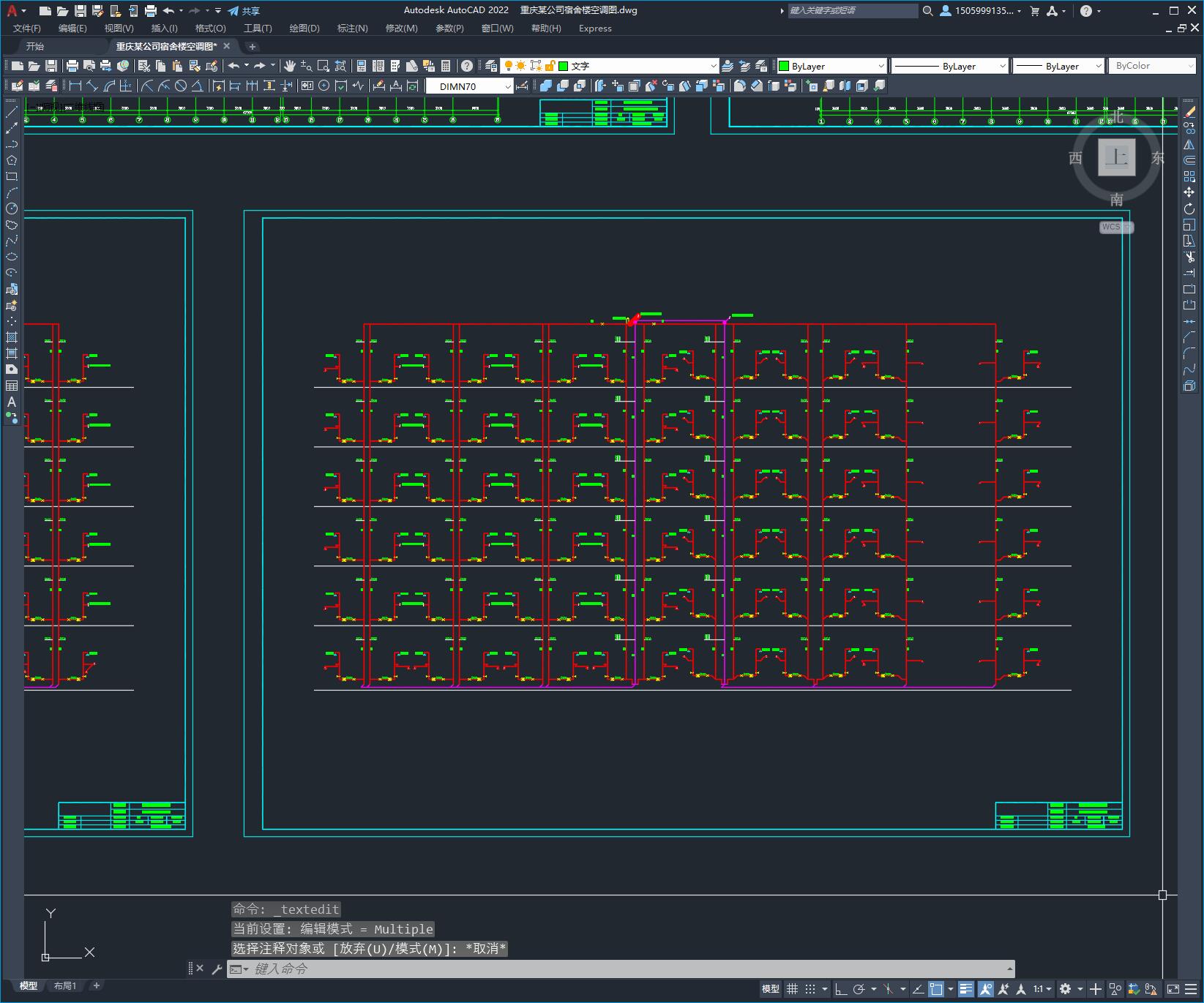Select the Line tool in draw toolbar
The width and height of the screenshot is (1204, 1003).
(x=12, y=112)
